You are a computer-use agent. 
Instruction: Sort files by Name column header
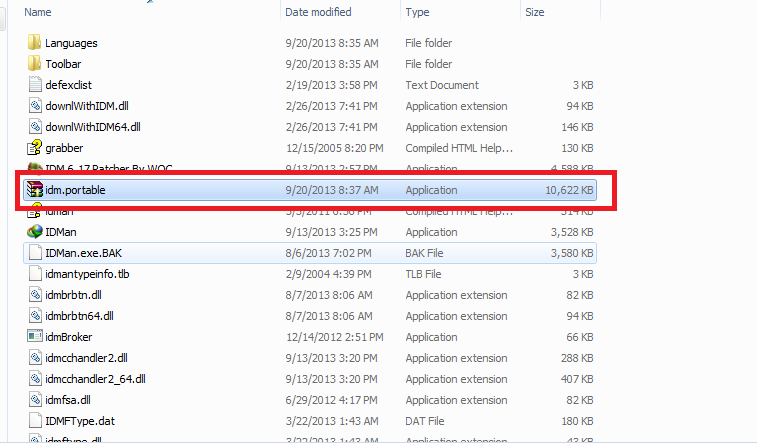click(x=38, y=12)
